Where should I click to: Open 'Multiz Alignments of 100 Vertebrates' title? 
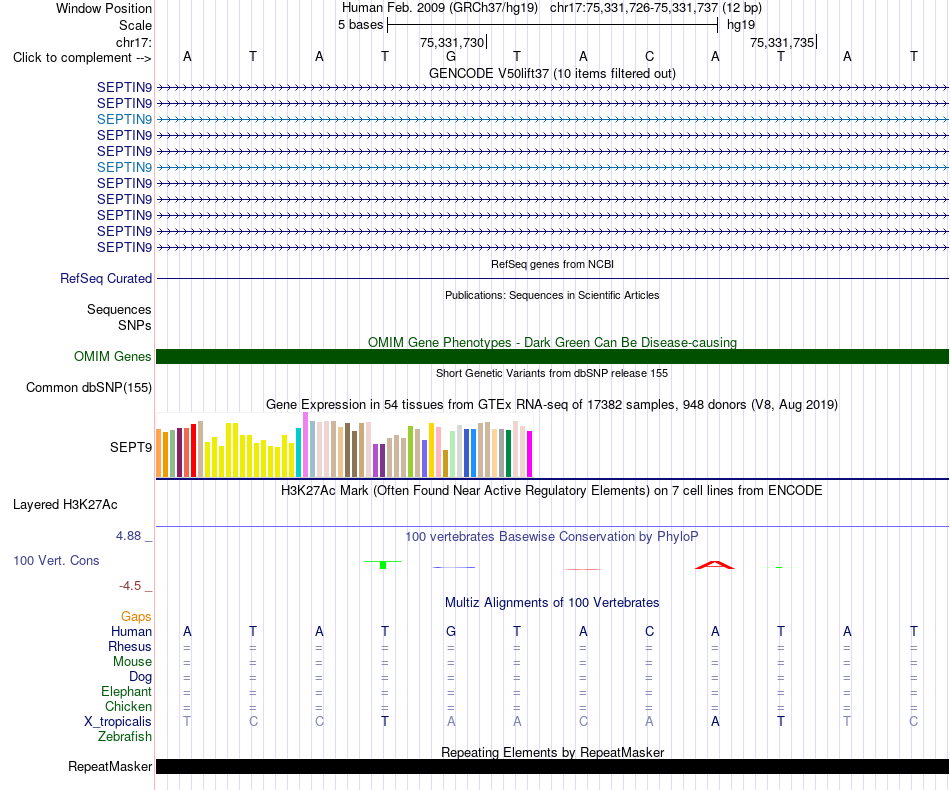[x=552, y=603]
